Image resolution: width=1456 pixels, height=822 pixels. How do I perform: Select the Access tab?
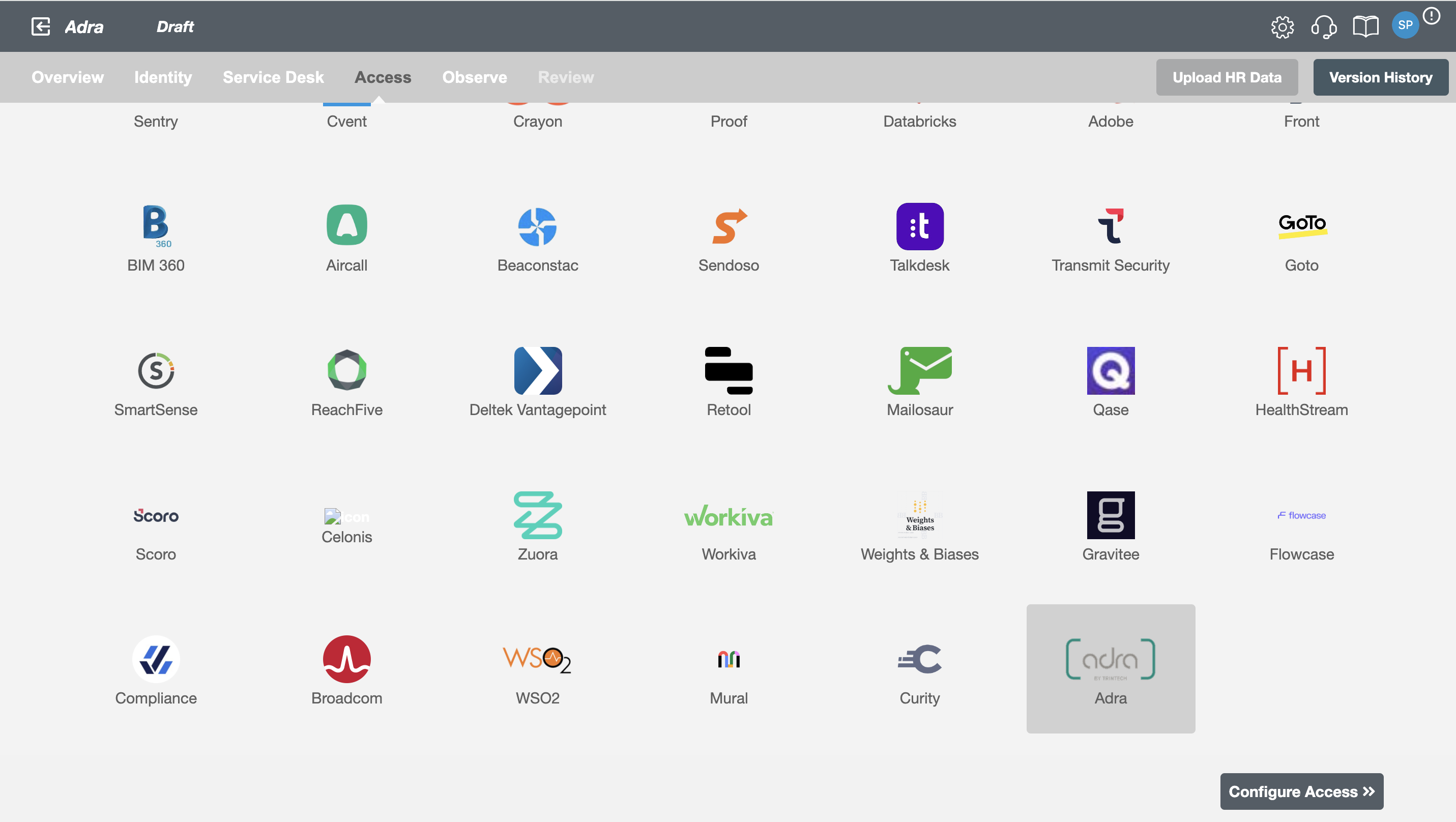(383, 77)
